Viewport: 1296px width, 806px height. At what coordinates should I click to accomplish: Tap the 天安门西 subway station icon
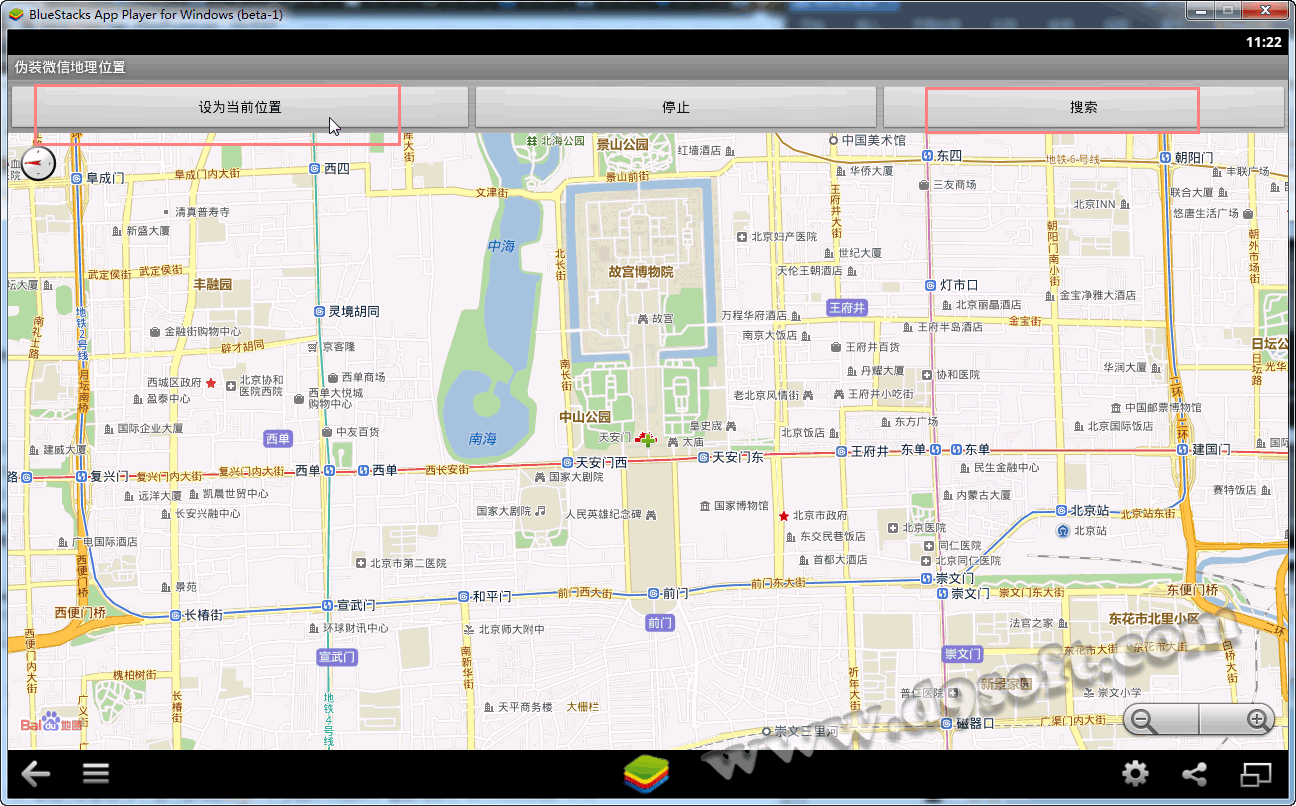[x=567, y=462]
